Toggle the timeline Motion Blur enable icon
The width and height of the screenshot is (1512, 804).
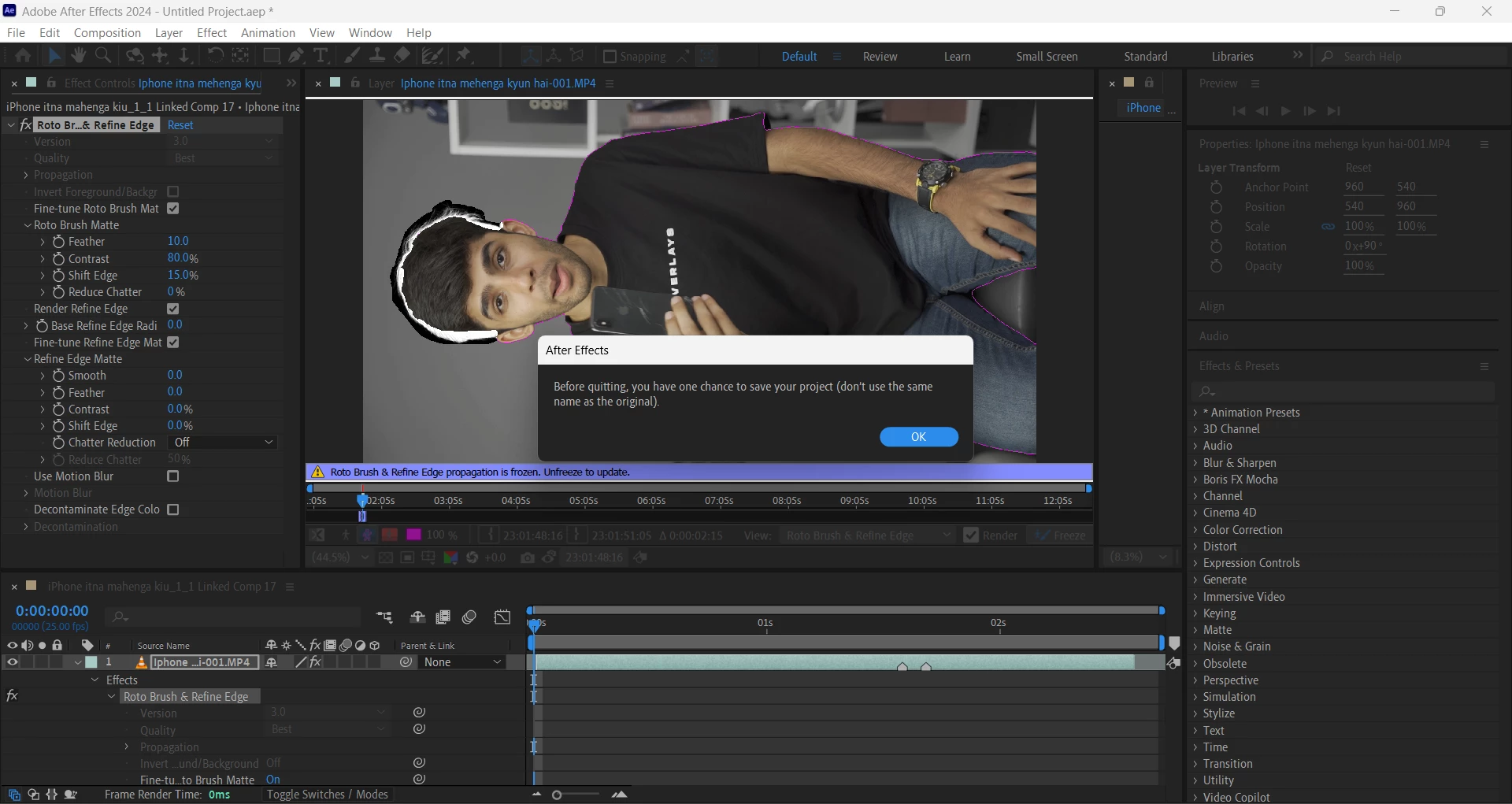tap(469, 617)
